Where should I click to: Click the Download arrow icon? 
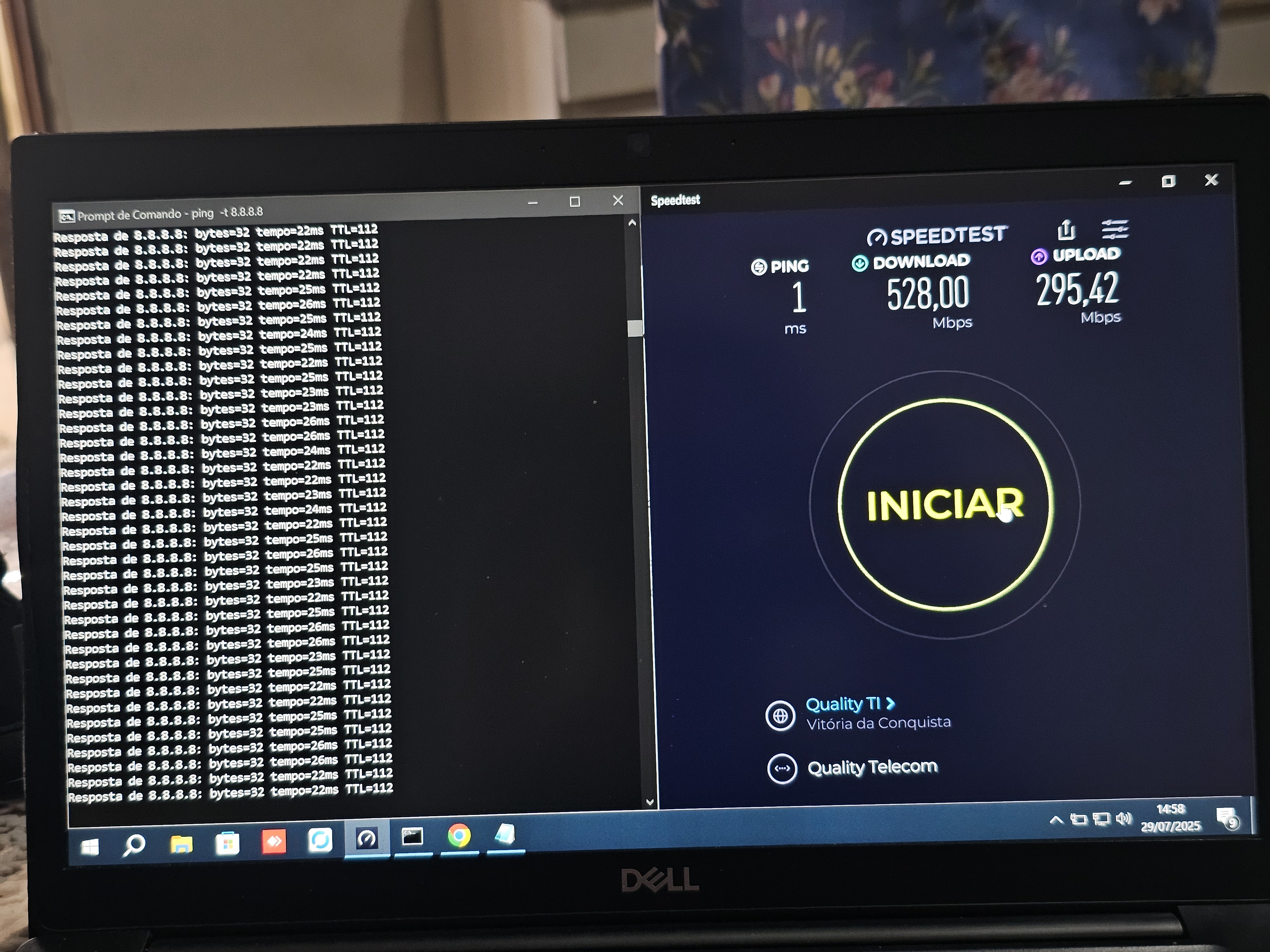[x=859, y=263]
